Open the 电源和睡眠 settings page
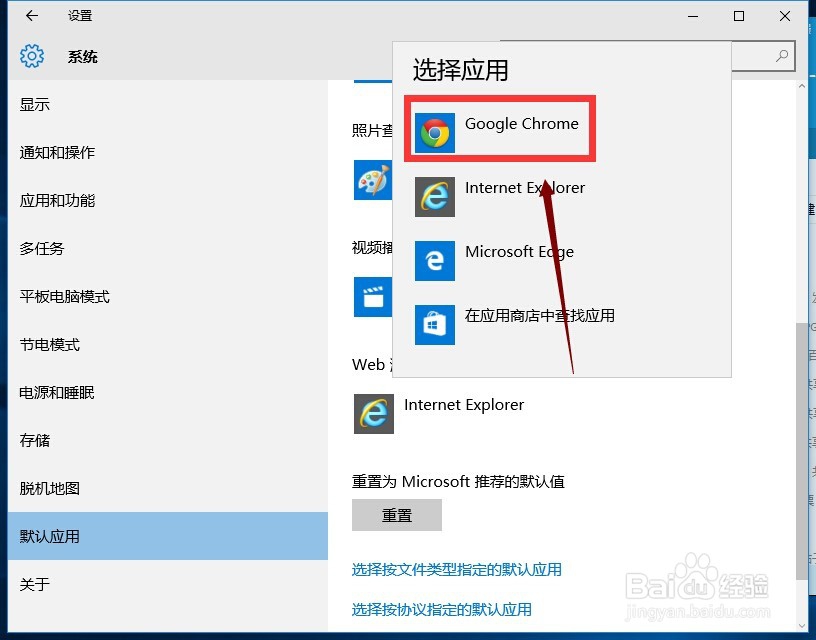Screen dimensions: 816x640 [x=168, y=392]
